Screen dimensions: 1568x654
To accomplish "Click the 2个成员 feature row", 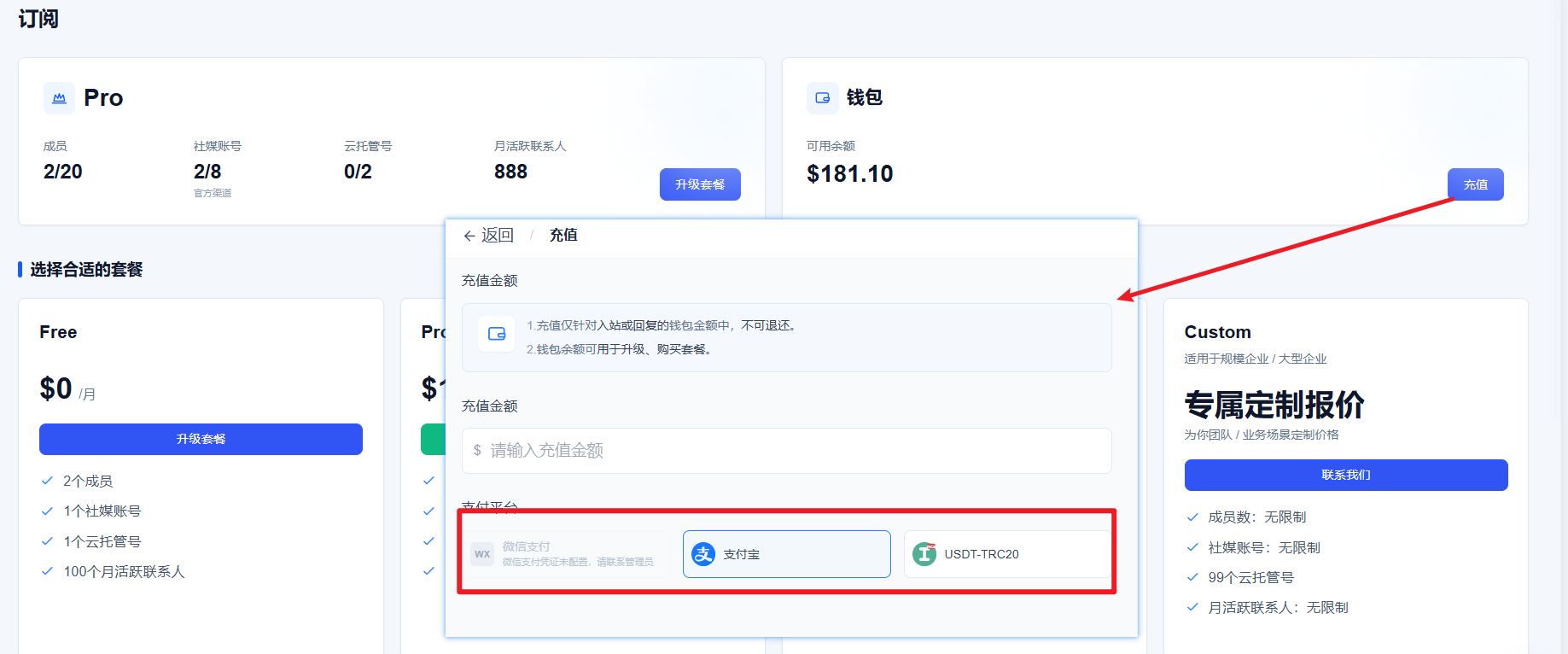I will coord(78,481).
